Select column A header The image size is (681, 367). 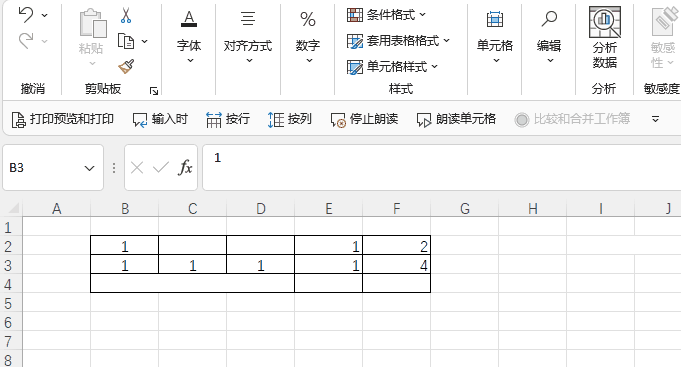56,209
